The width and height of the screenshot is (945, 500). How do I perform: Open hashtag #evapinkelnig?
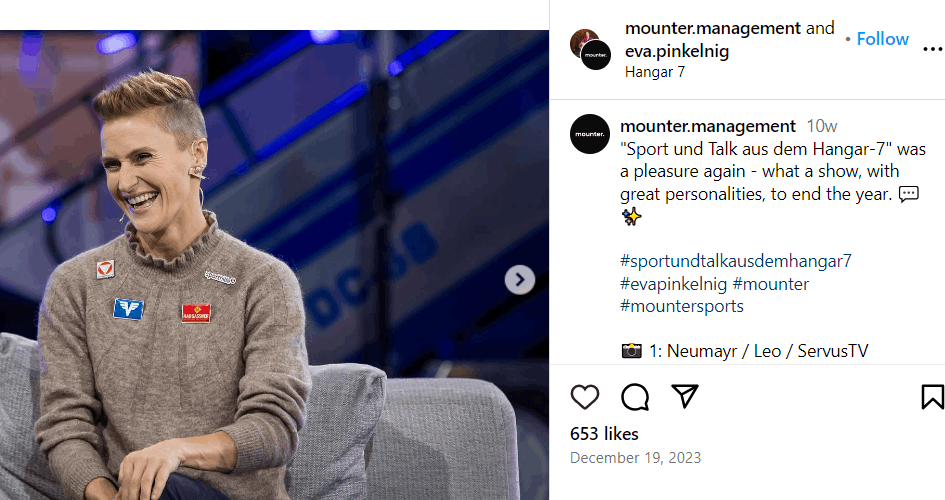coord(673,284)
